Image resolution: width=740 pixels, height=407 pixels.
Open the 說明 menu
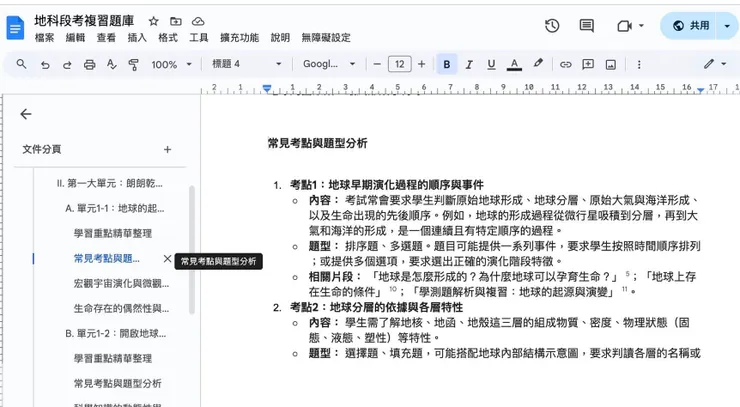pos(280,38)
